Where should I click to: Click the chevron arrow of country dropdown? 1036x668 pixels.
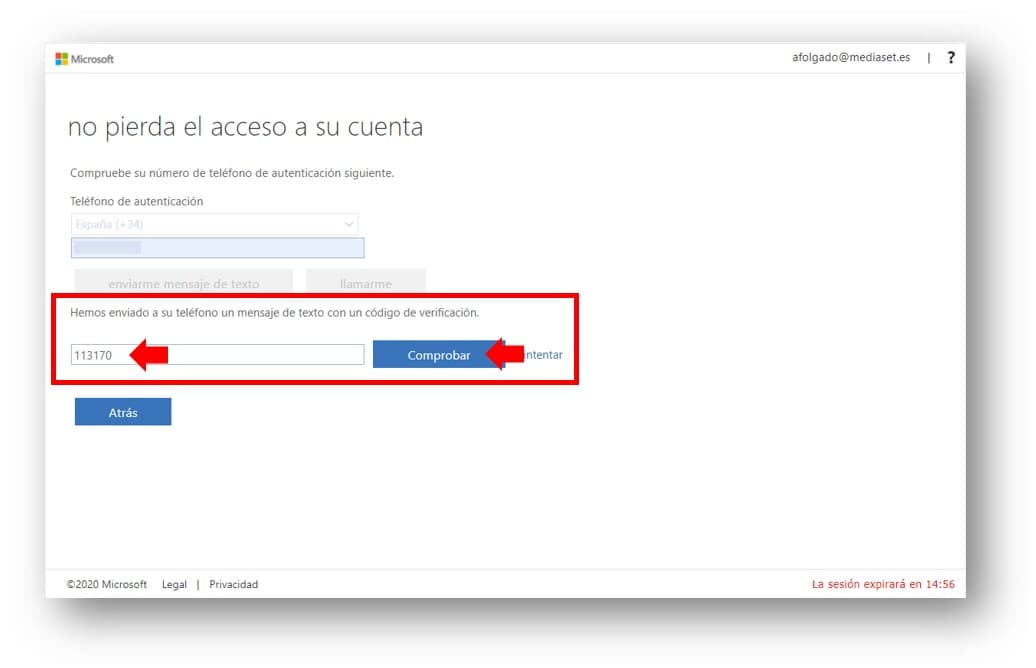tap(349, 225)
